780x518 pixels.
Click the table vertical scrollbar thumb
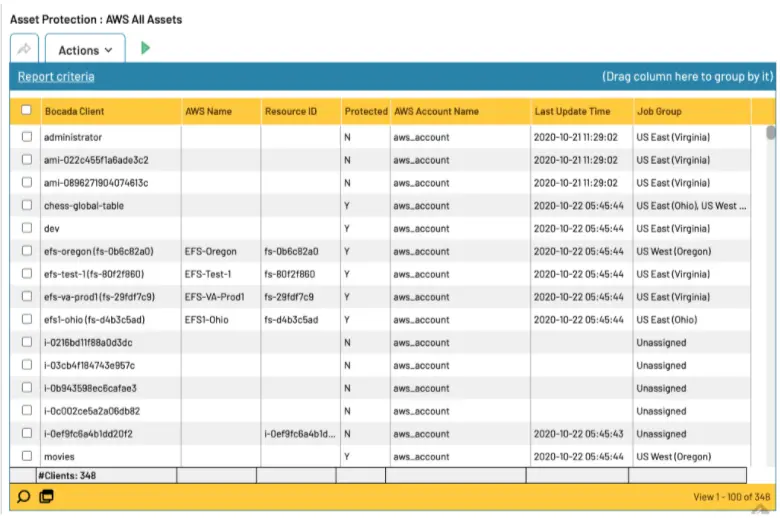tap(771, 133)
